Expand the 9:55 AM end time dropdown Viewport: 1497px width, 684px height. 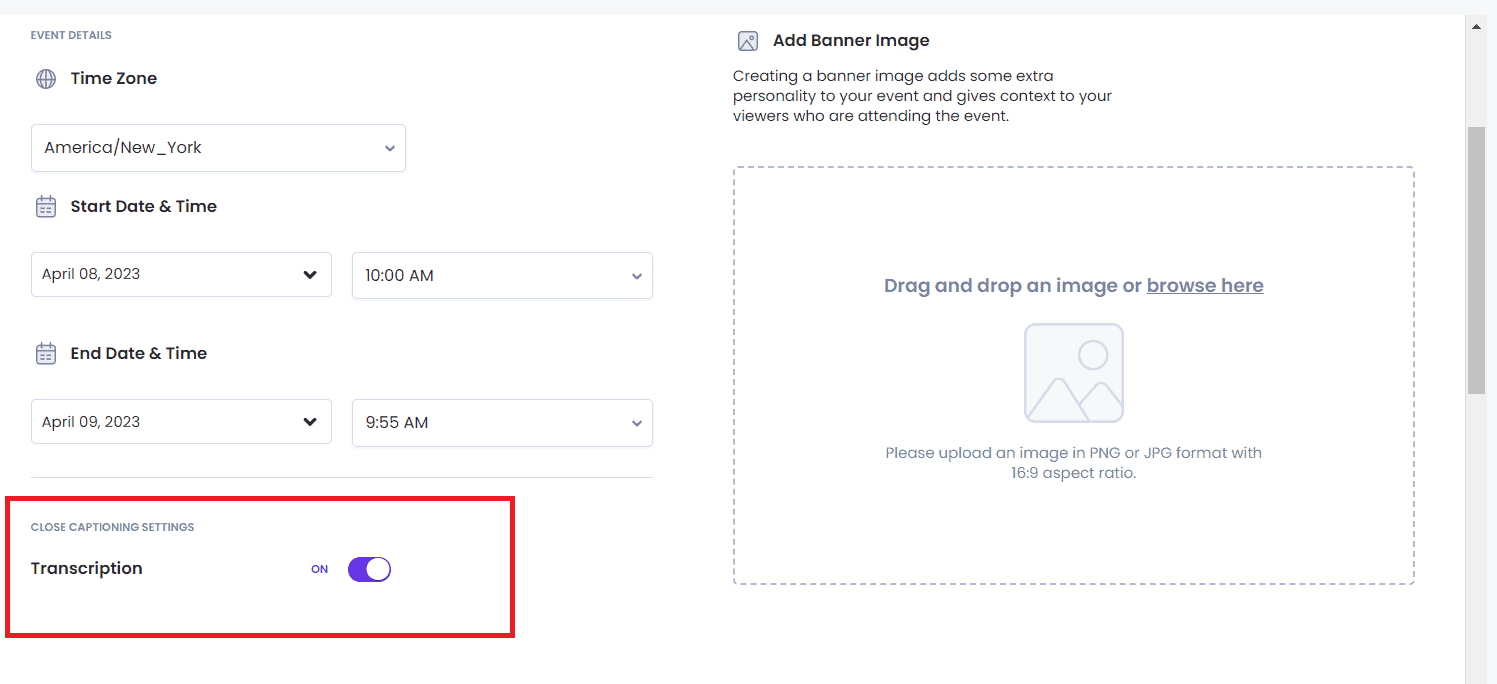pyautogui.click(x=502, y=423)
